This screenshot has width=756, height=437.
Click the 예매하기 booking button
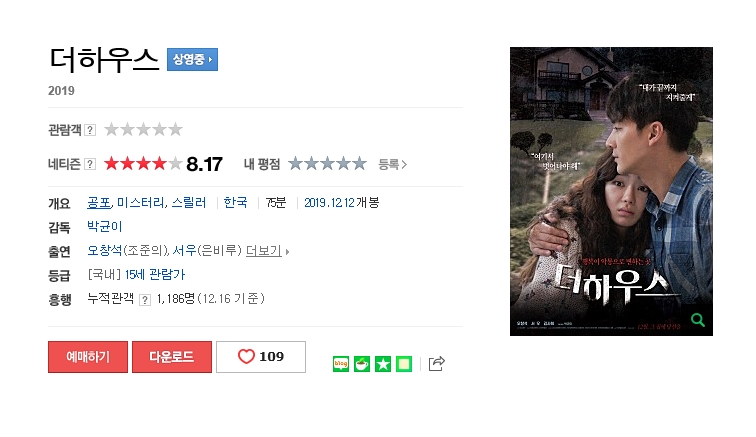click(x=88, y=357)
